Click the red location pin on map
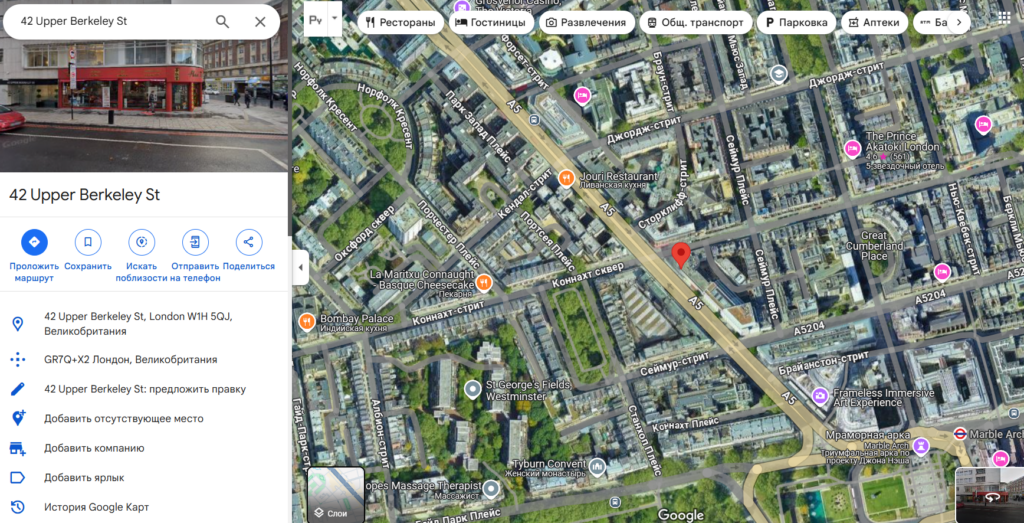This screenshot has width=1024, height=523. (680, 255)
